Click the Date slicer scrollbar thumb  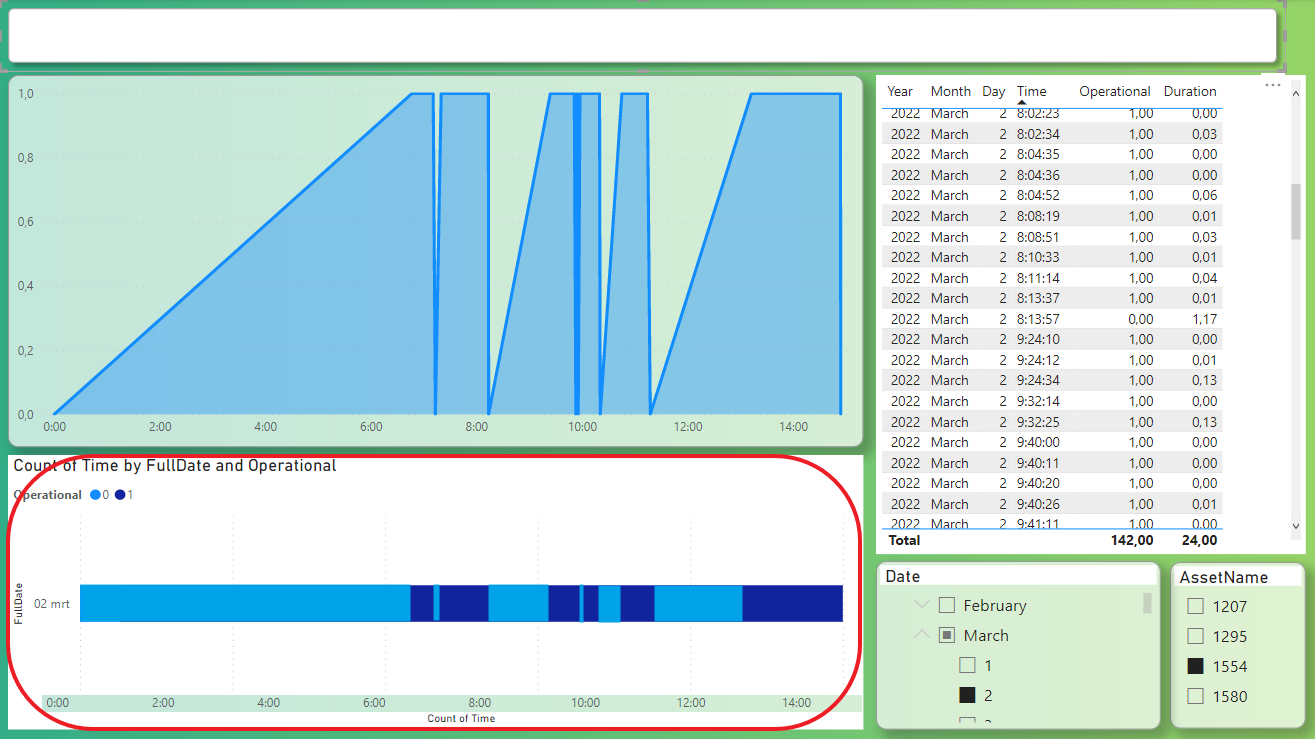point(1147,602)
